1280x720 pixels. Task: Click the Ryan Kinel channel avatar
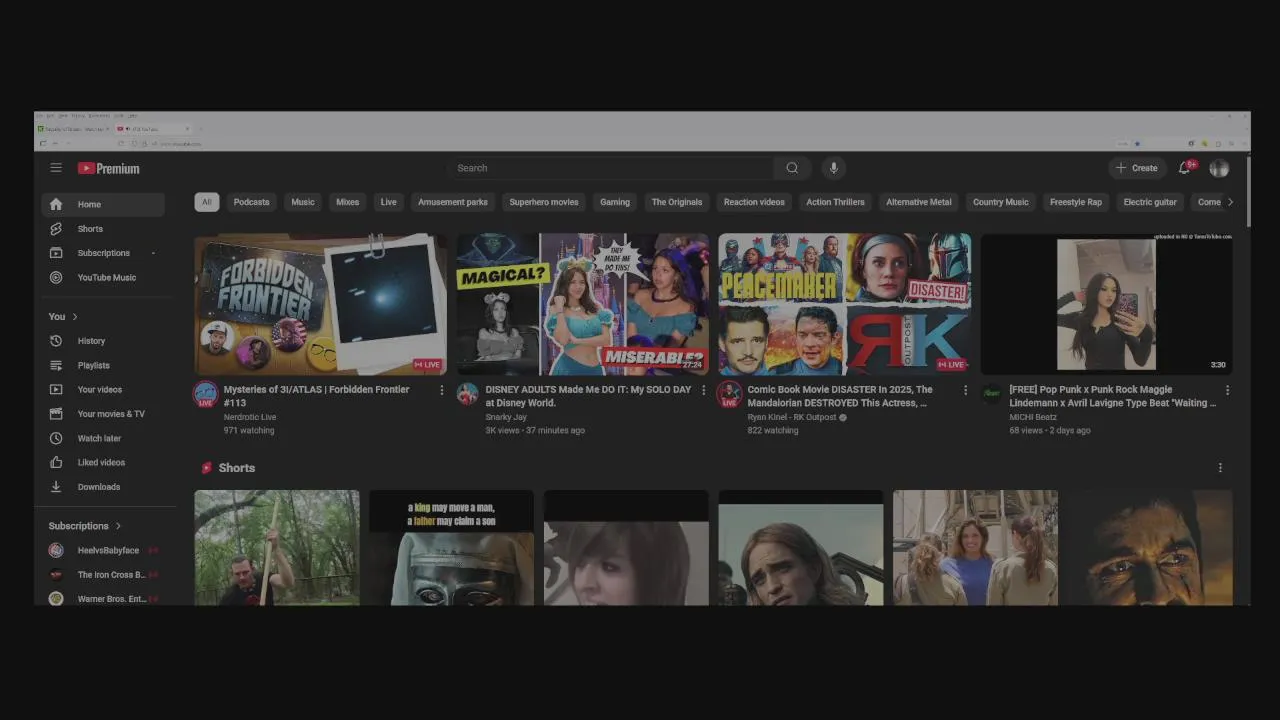729,393
